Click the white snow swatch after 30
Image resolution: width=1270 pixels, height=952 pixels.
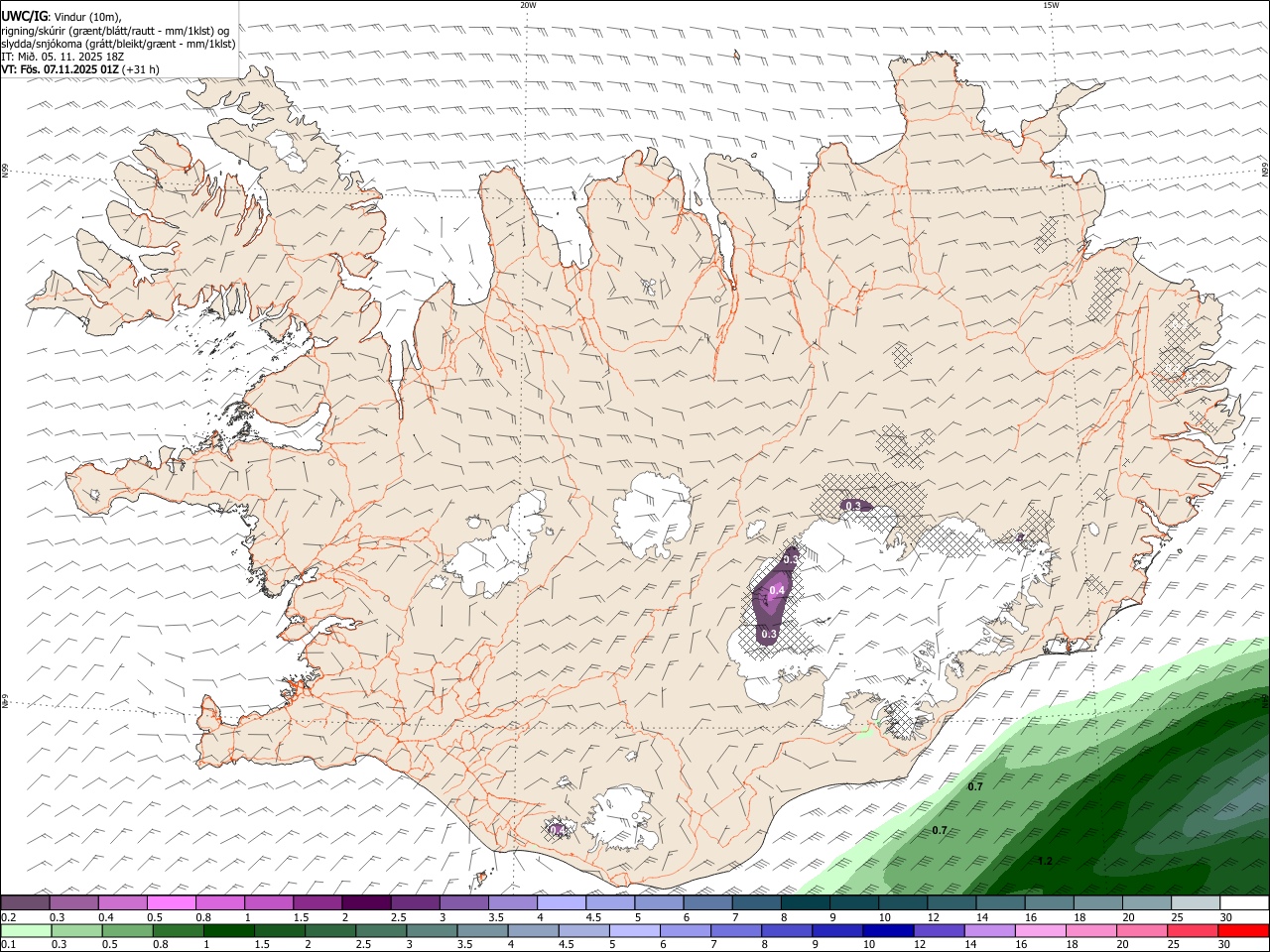(1245, 902)
